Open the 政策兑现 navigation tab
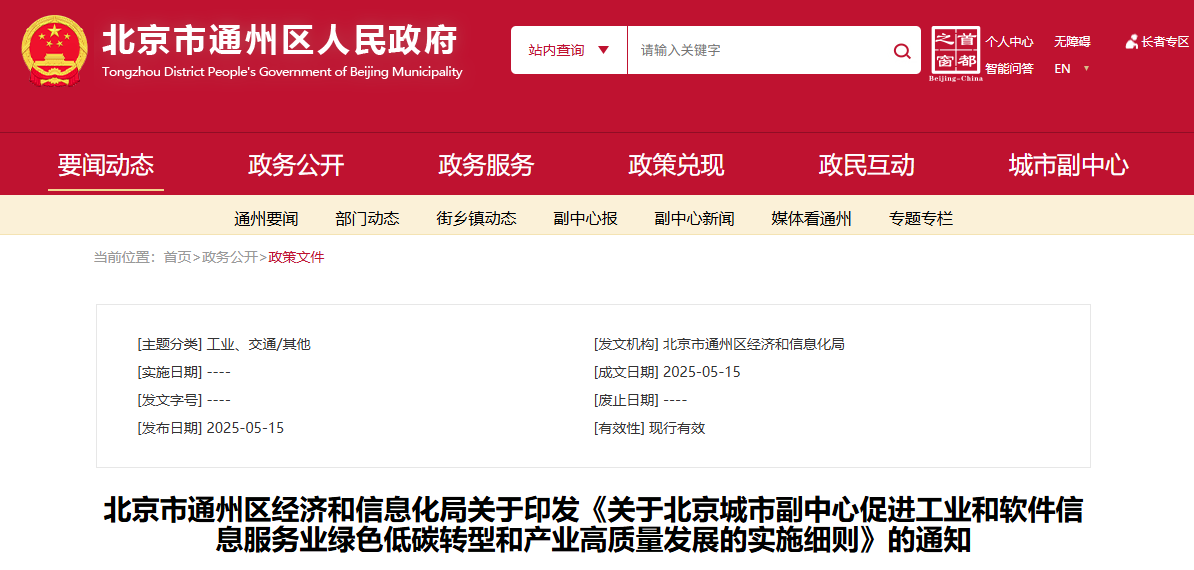 pos(676,165)
